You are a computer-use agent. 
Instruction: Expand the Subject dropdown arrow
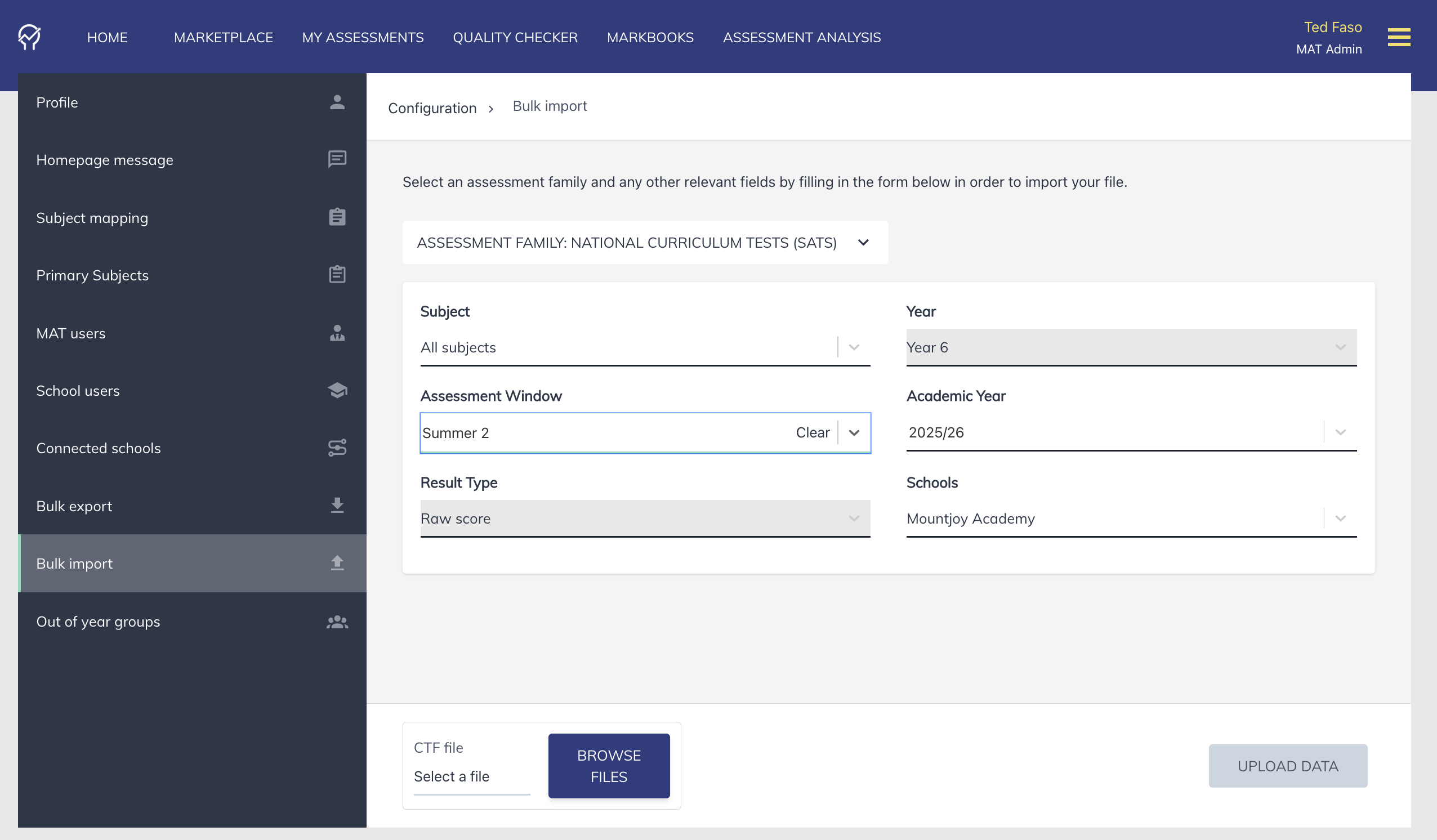point(854,347)
